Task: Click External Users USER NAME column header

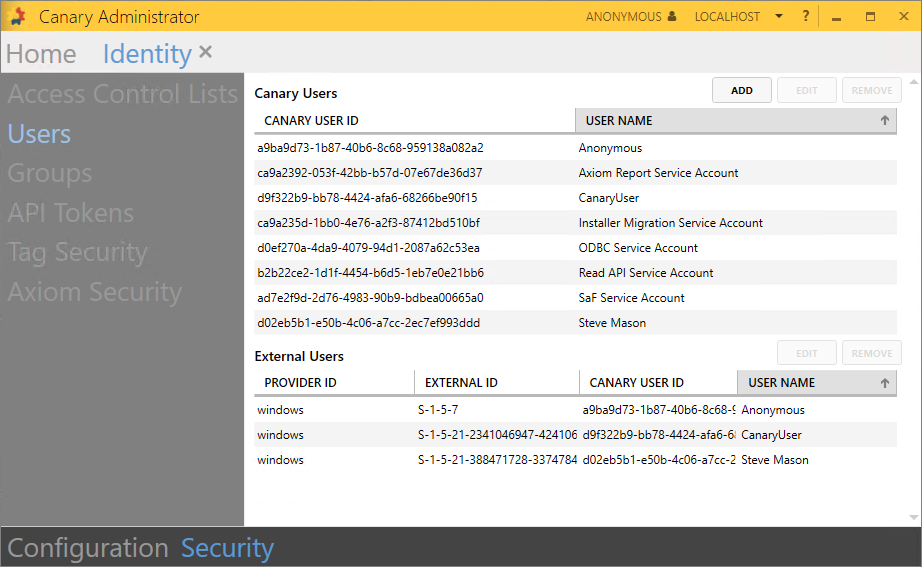Action: (x=817, y=383)
